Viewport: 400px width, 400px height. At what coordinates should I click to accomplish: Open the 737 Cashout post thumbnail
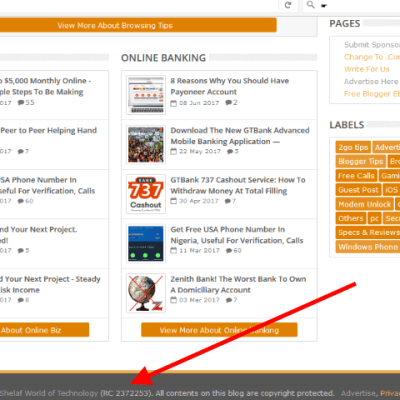tap(146, 194)
